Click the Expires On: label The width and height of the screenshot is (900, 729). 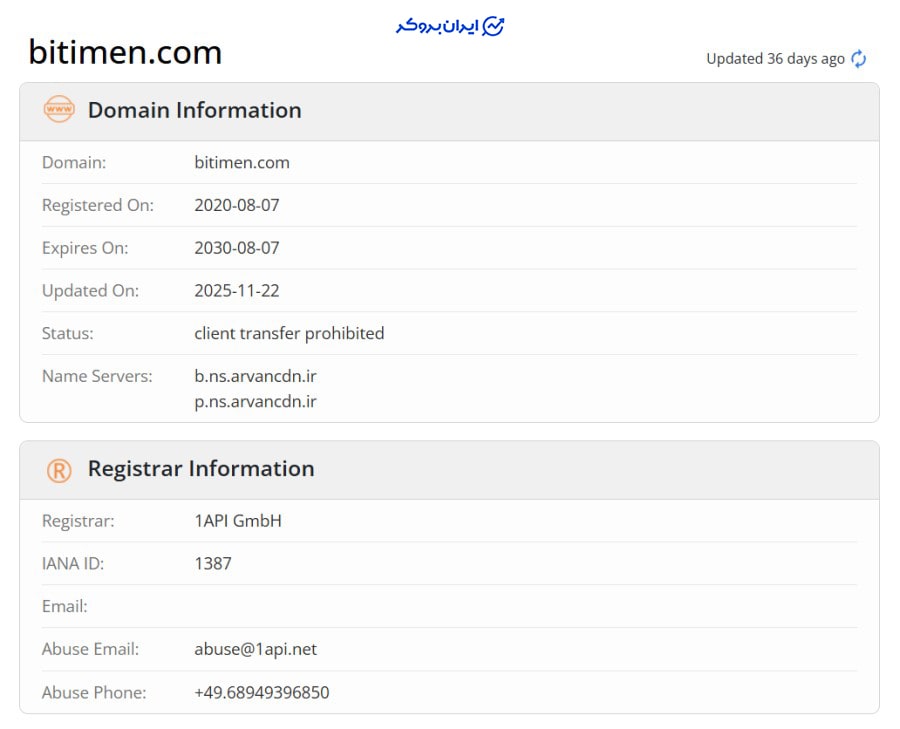pos(85,249)
